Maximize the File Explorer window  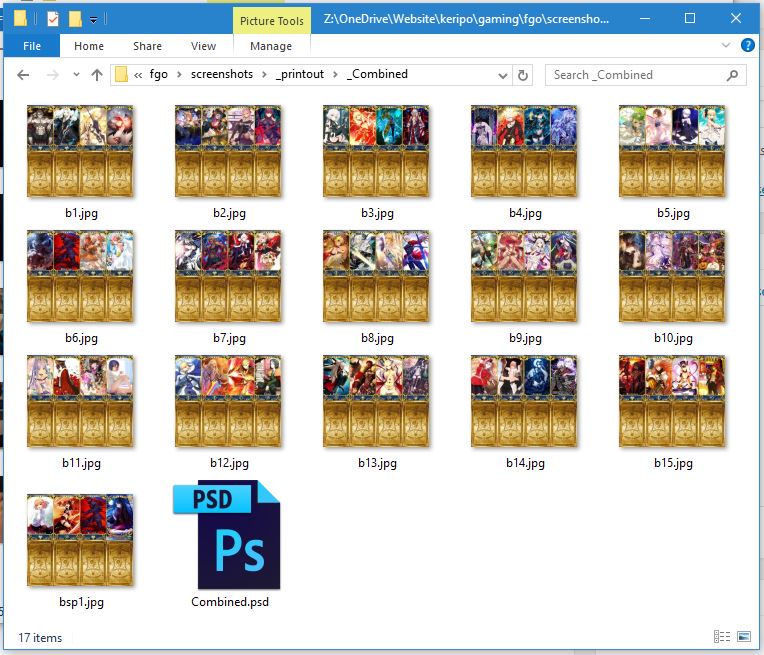[690, 19]
